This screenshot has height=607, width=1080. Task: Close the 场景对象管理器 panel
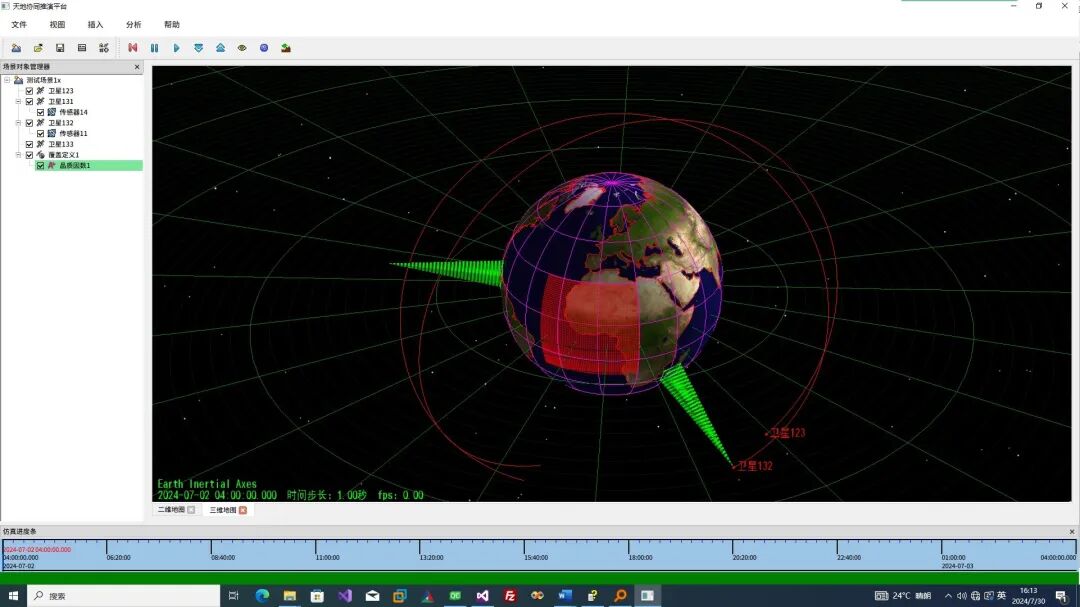point(136,67)
